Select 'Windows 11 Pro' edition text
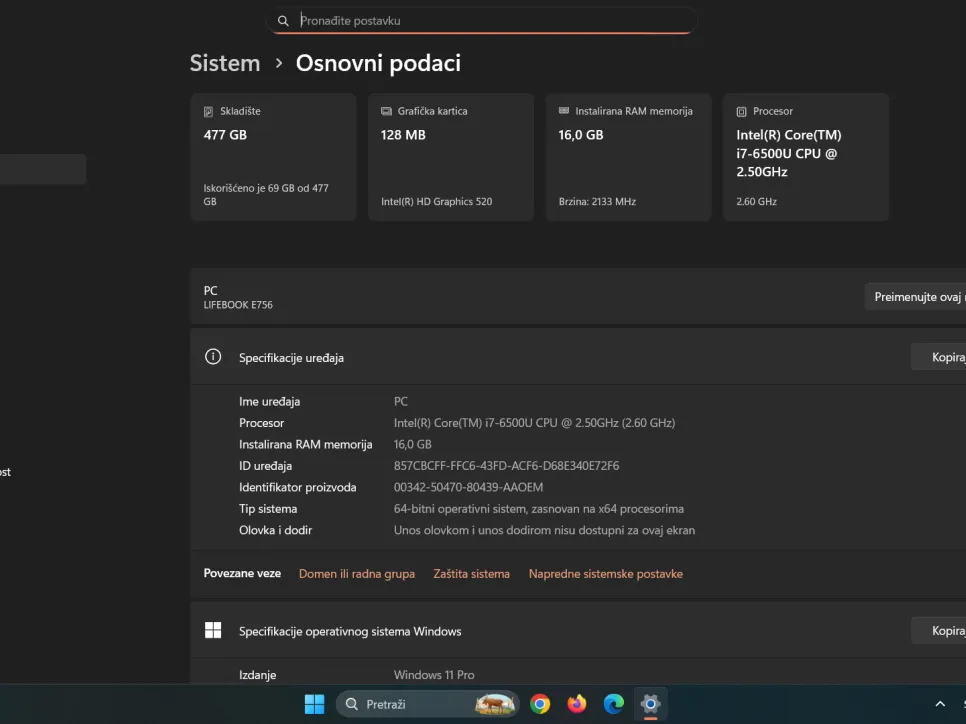966x724 pixels. 434,675
